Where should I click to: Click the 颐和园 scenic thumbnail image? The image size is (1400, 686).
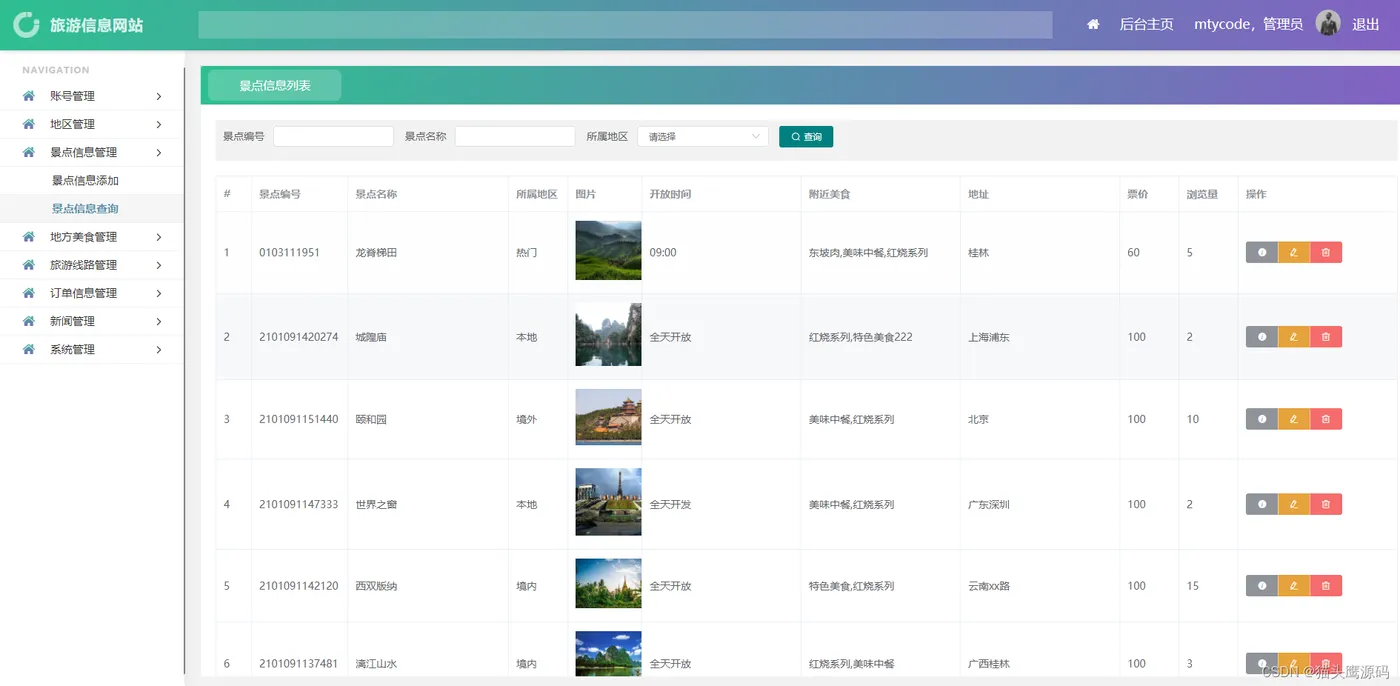pyautogui.click(x=608, y=418)
